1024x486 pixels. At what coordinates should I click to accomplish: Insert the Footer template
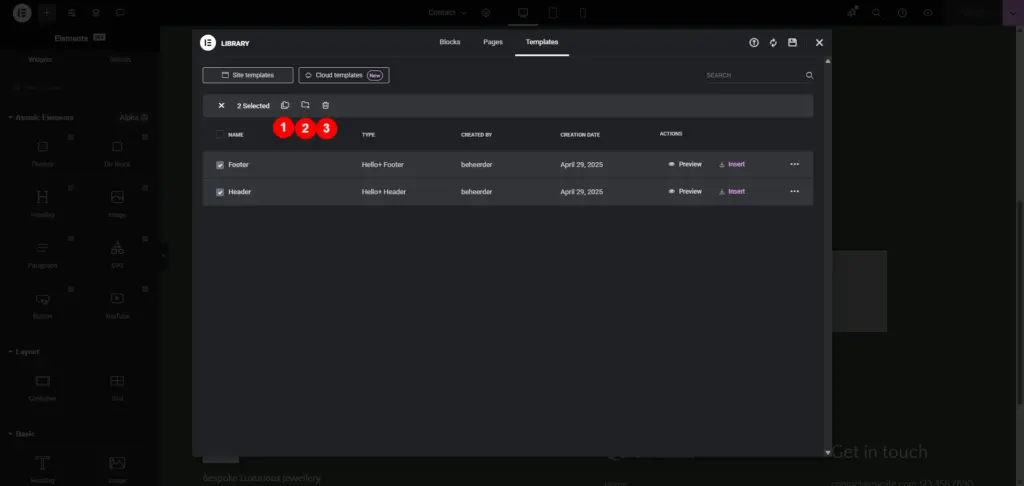click(732, 165)
